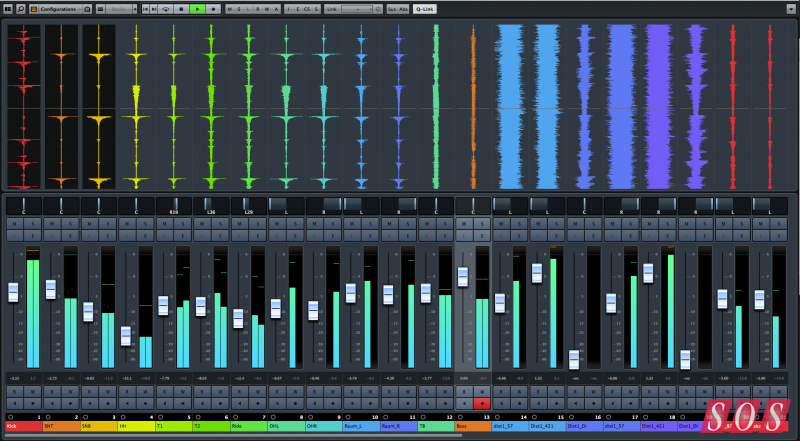Select the SNT channel name label
800x441 pixels.
point(62,426)
